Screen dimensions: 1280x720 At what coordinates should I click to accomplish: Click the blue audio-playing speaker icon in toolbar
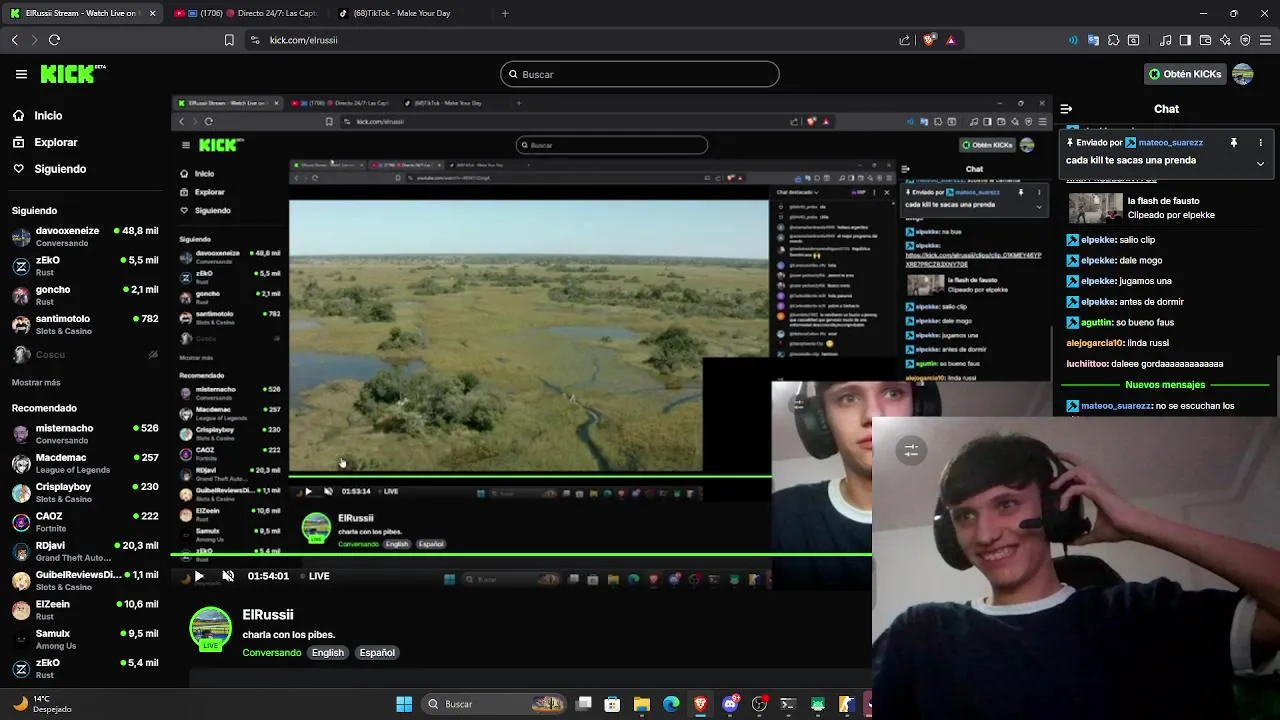1073,40
